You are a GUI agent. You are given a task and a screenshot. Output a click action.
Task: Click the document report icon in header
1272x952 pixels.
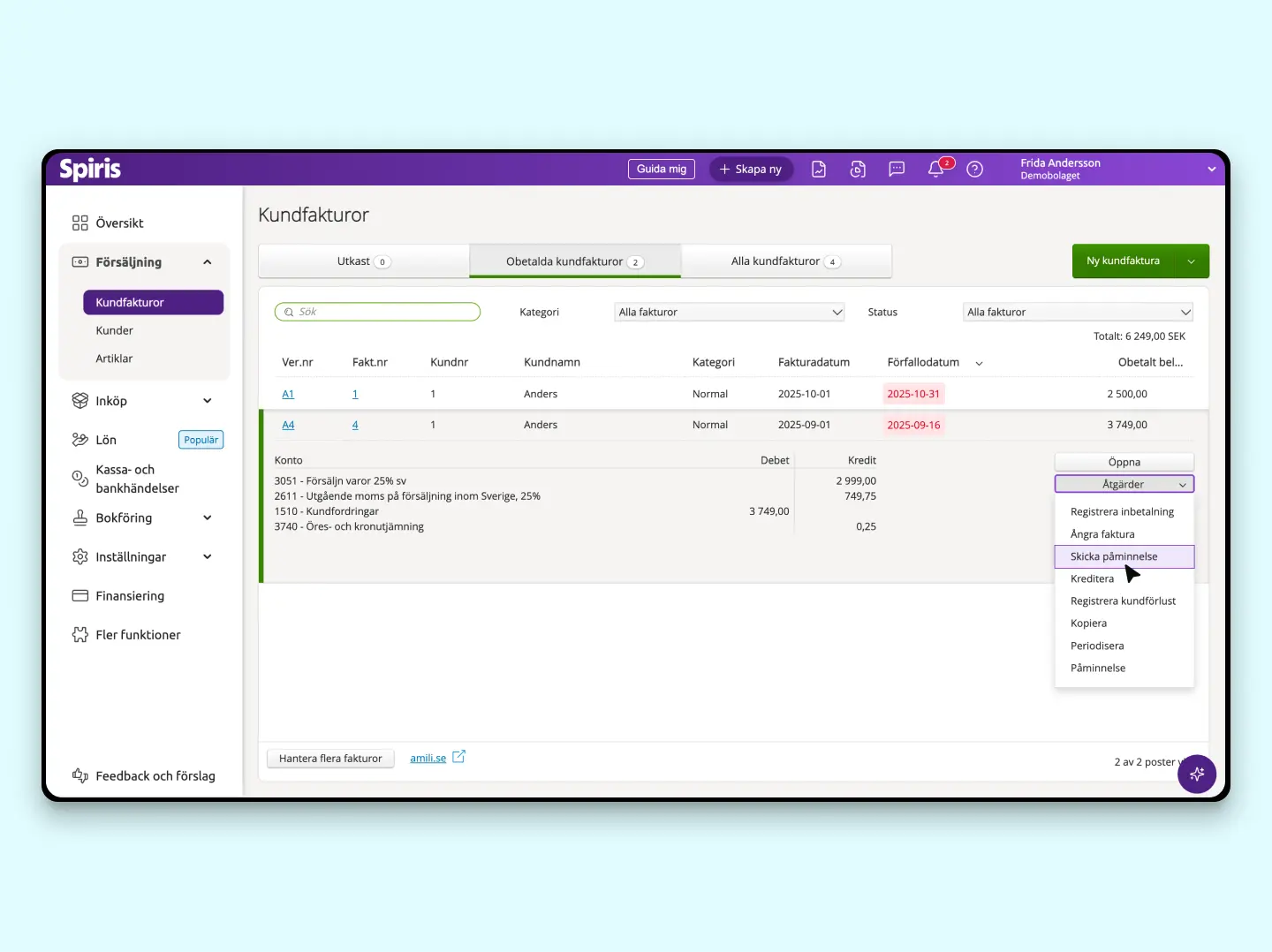click(819, 170)
